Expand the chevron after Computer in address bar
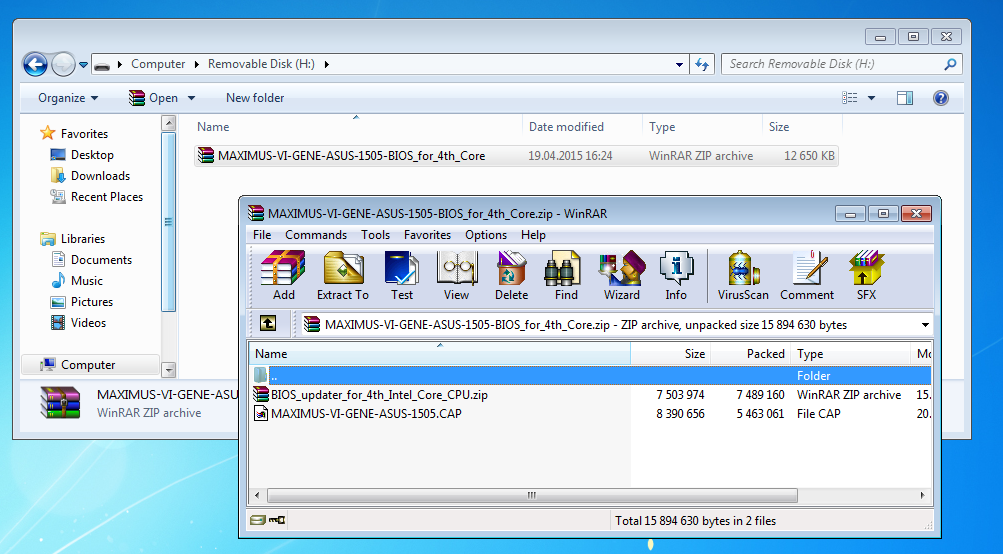1003x554 pixels. [196, 64]
